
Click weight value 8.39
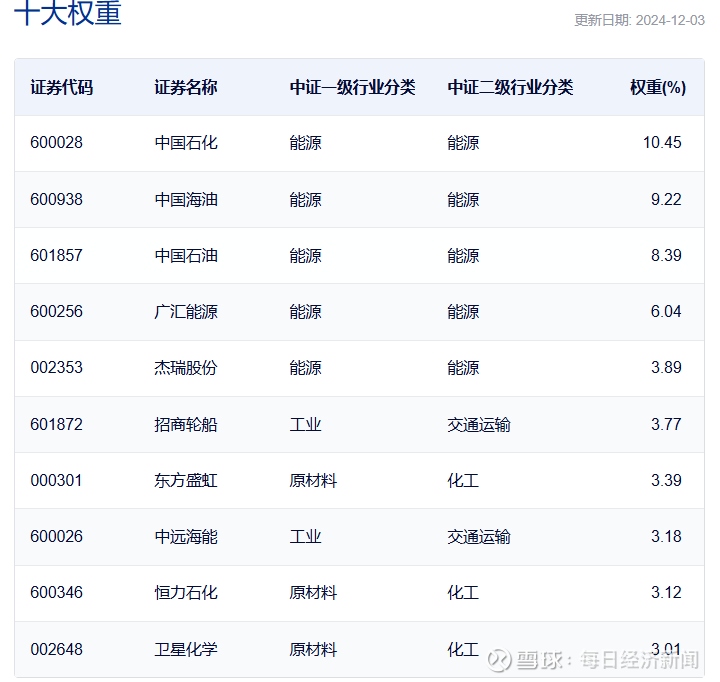point(666,255)
